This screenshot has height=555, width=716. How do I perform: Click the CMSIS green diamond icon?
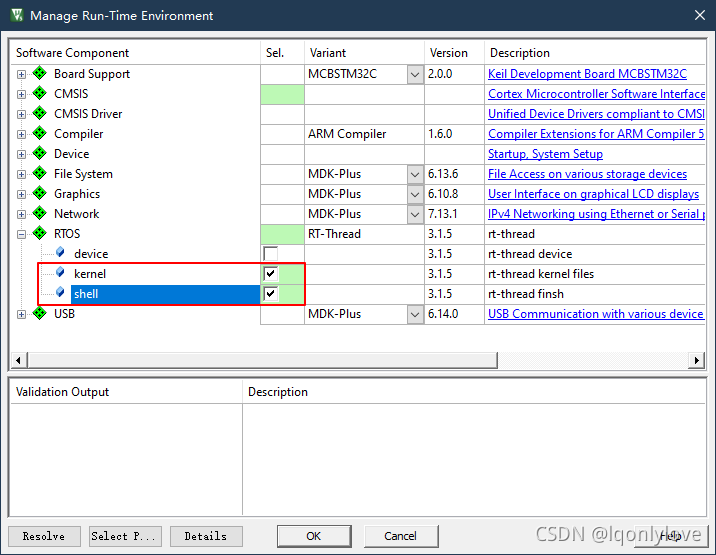(x=40, y=93)
